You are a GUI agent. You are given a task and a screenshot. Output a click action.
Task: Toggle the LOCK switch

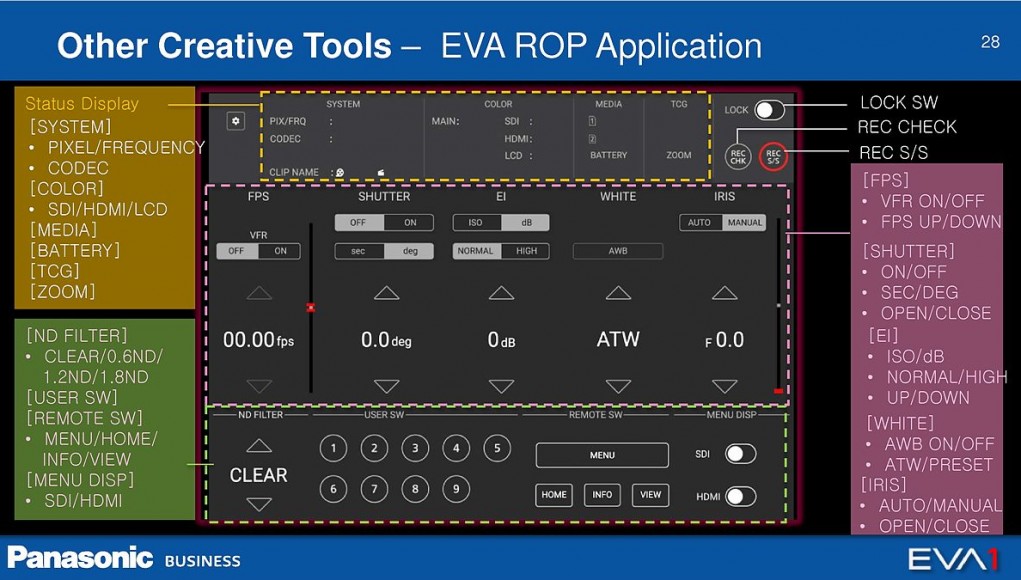tap(768, 110)
